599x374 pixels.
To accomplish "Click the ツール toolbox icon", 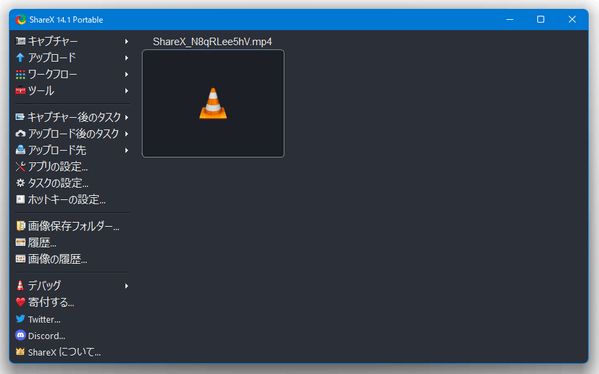I will (x=20, y=91).
